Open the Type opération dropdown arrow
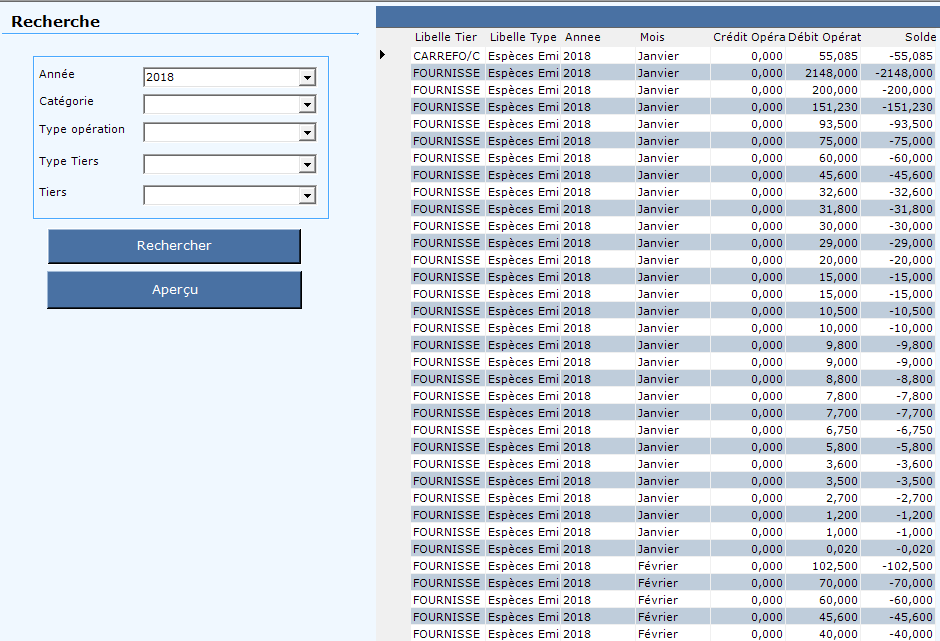Image resolution: width=940 pixels, height=641 pixels. (307, 133)
